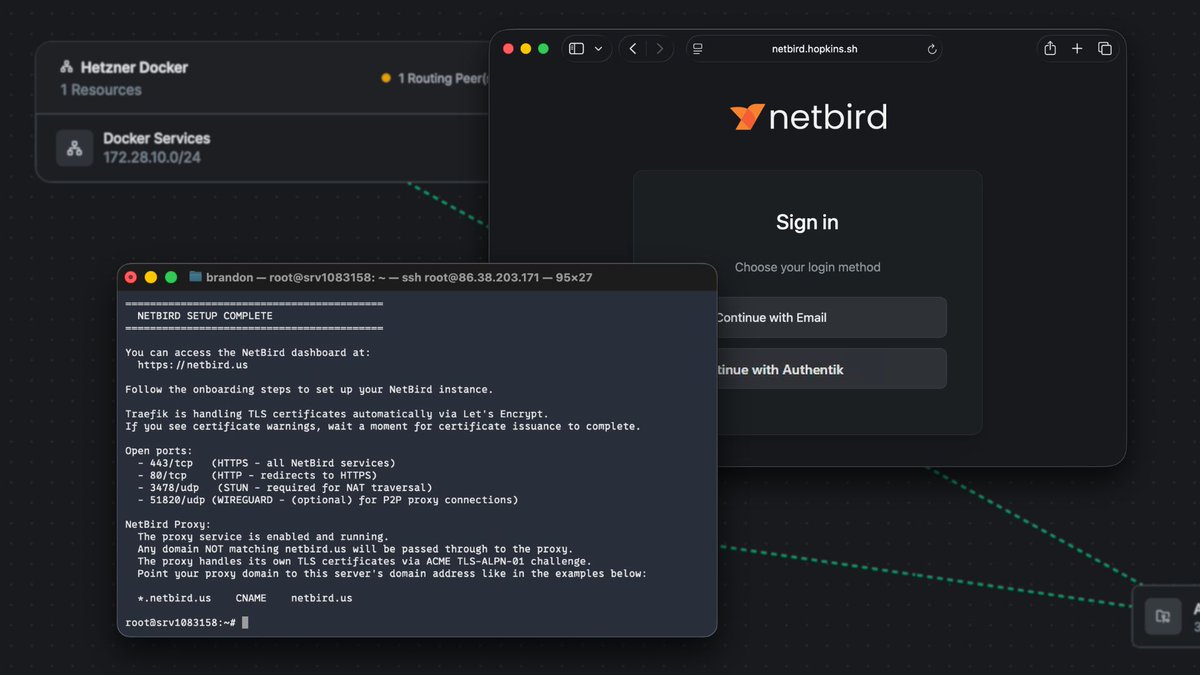Click the folder icon on the bottom-right card
Image resolution: width=1200 pixels, height=675 pixels.
click(x=1162, y=616)
